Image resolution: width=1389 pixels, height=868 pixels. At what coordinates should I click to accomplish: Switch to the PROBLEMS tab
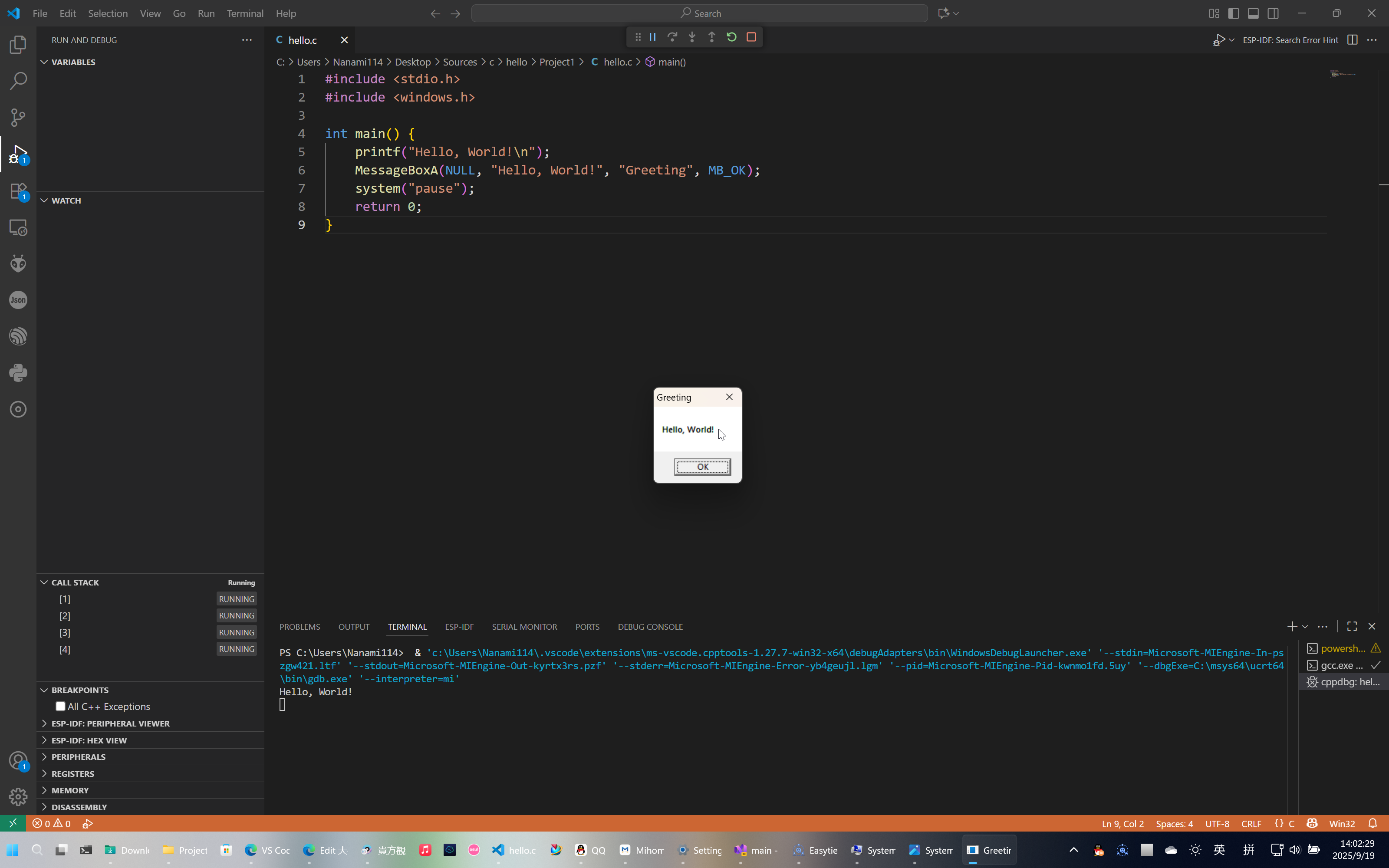point(300,626)
